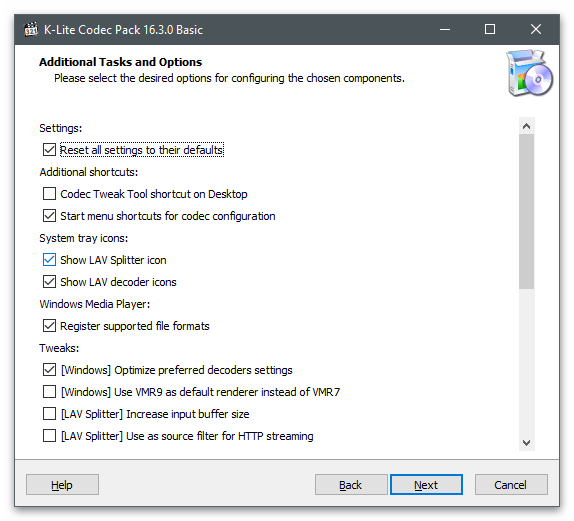Open the Help button
Screen dimensions: 574x521
[x=62, y=485]
